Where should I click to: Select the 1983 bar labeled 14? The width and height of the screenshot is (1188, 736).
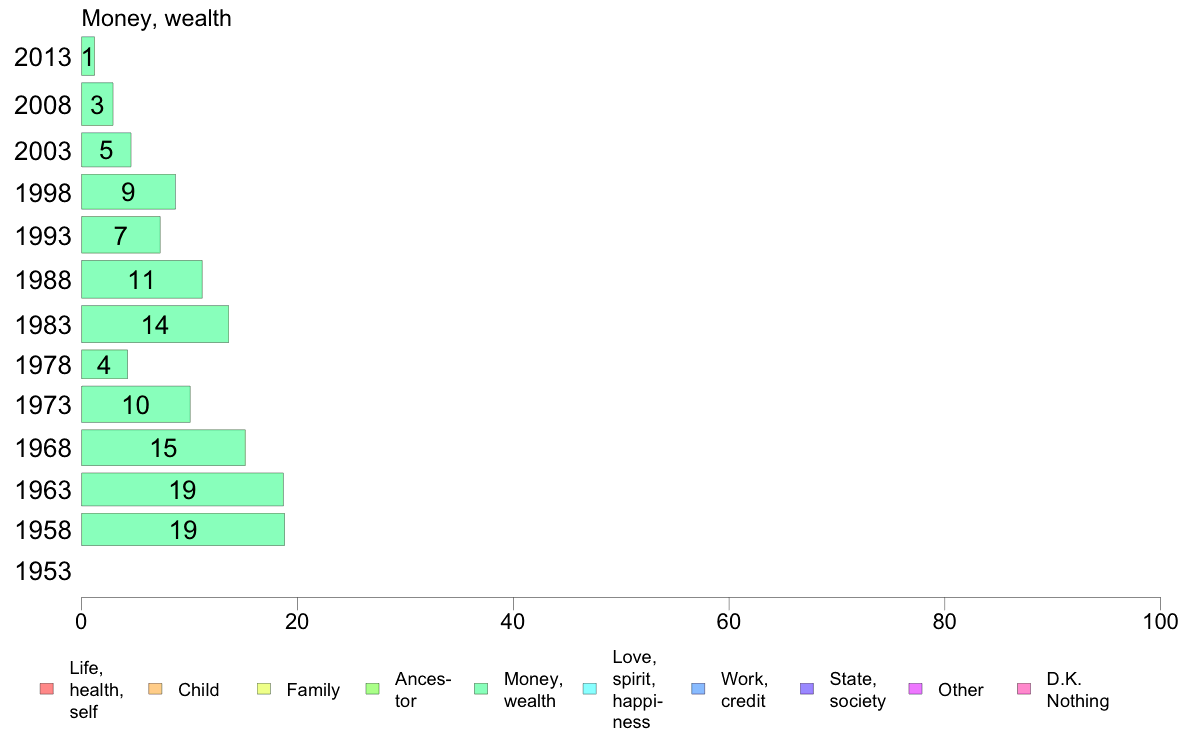point(155,324)
